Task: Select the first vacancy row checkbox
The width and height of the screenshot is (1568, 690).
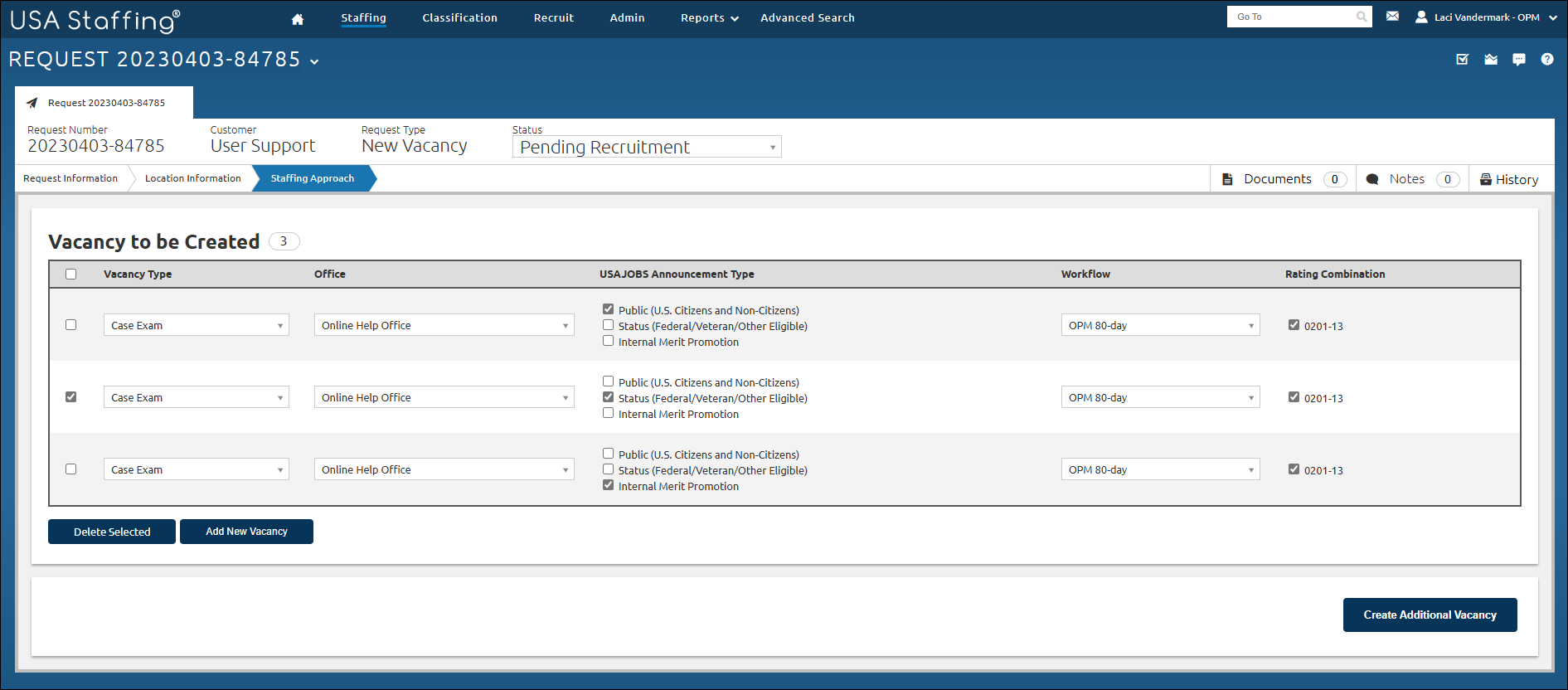Action: click(x=71, y=325)
